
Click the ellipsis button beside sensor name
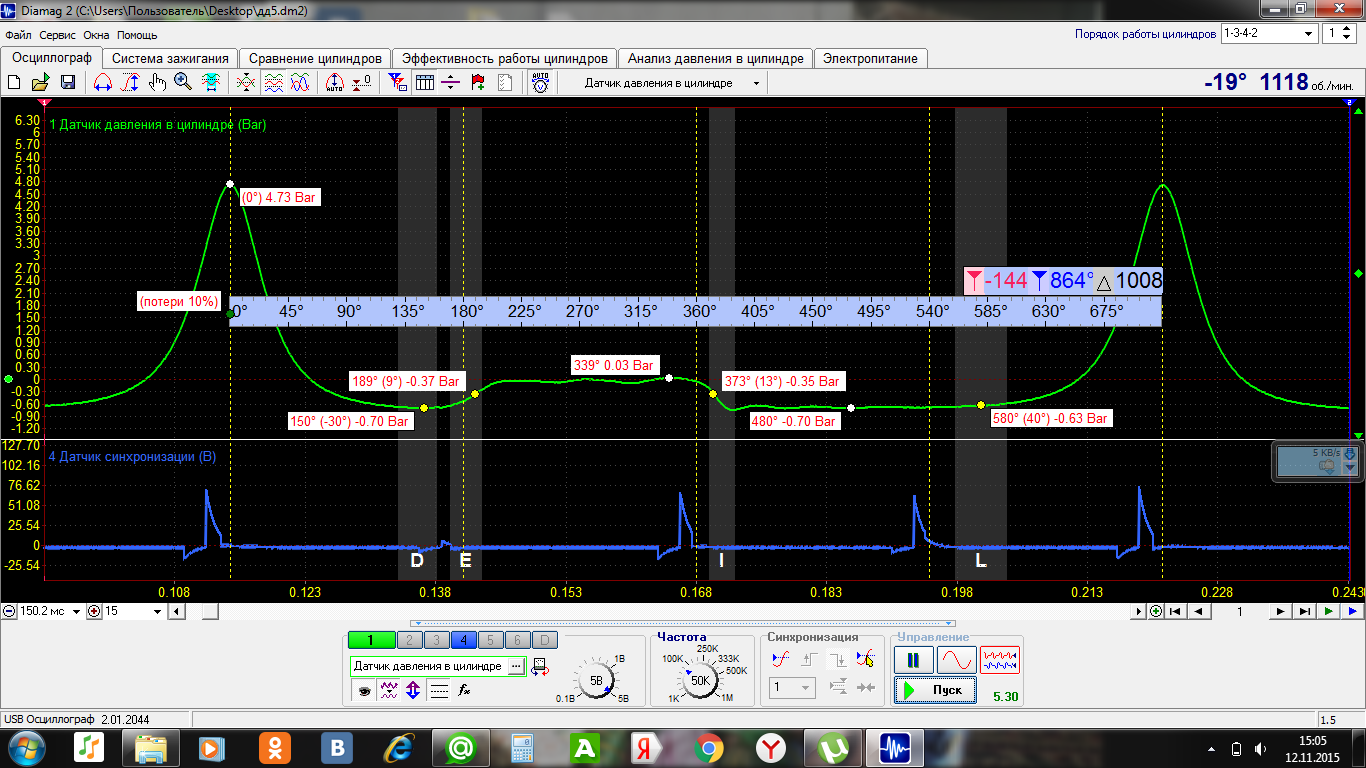516,666
